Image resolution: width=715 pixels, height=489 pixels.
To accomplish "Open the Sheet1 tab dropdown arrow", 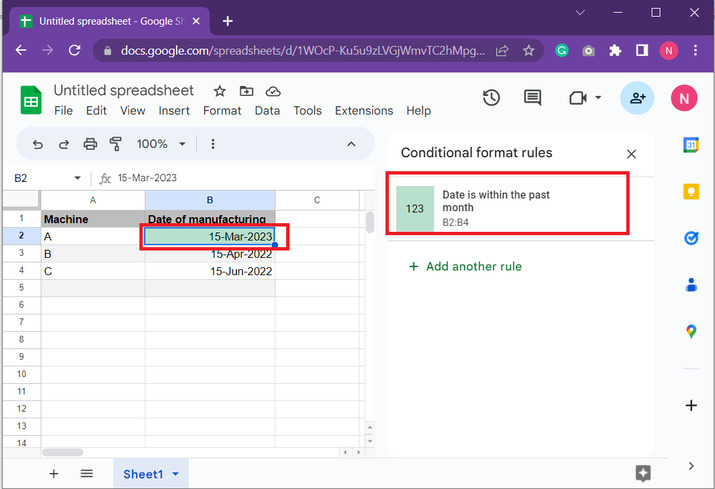I will pos(176,474).
